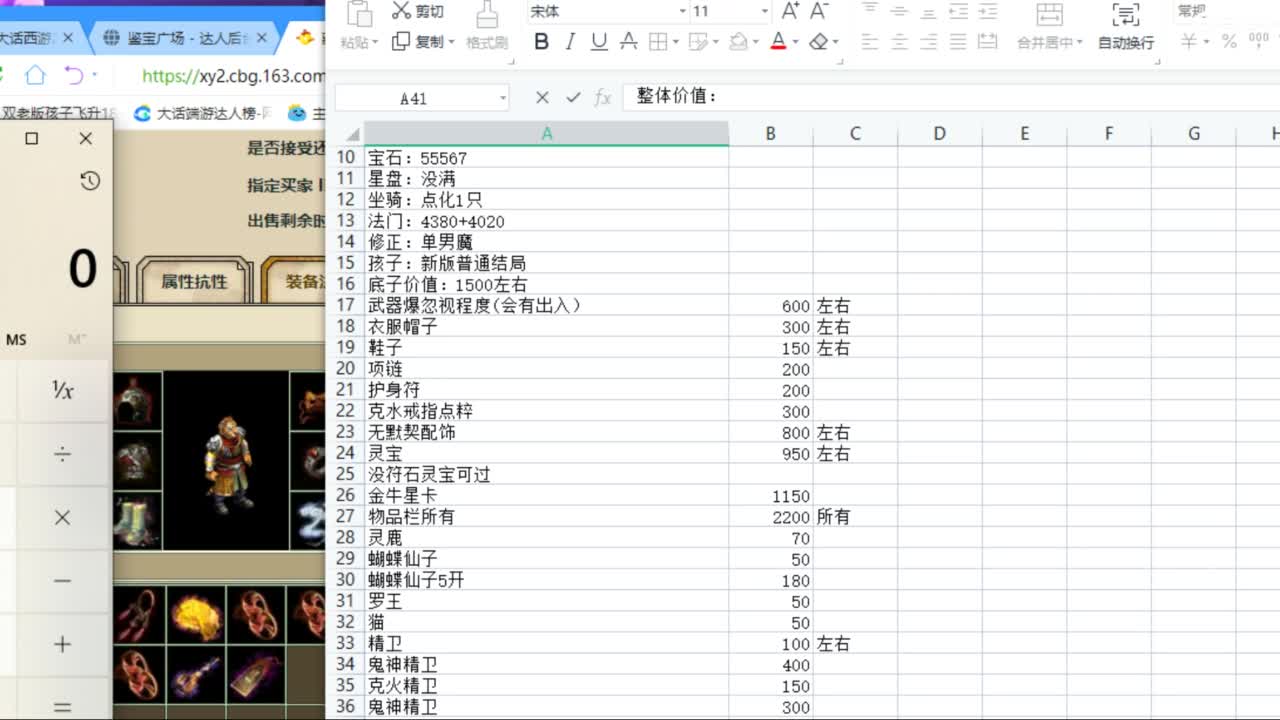Click the fill color bucket icon
Screen dimensions: 1280x720
click(x=739, y=42)
